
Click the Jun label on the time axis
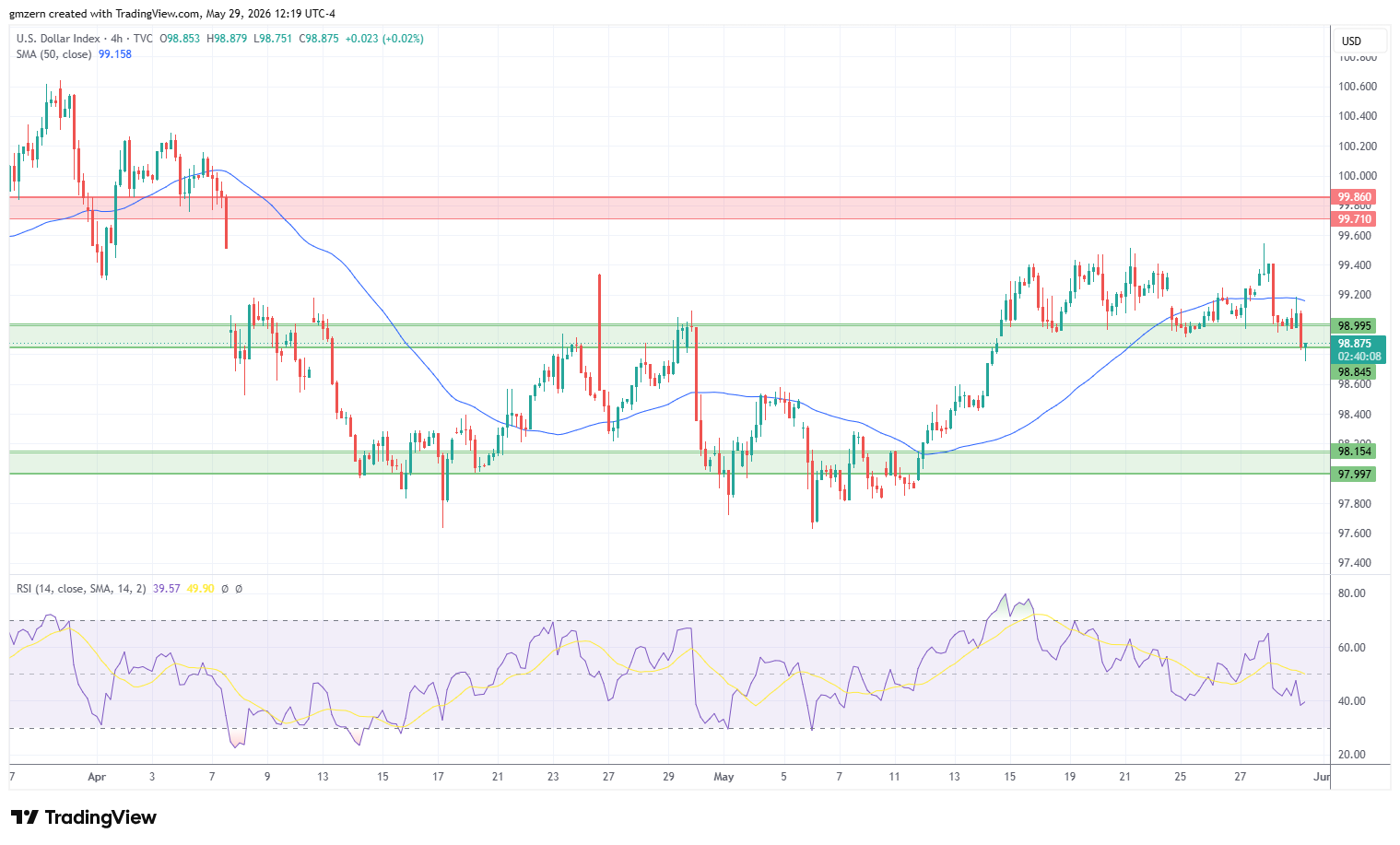click(x=1322, y=777)
